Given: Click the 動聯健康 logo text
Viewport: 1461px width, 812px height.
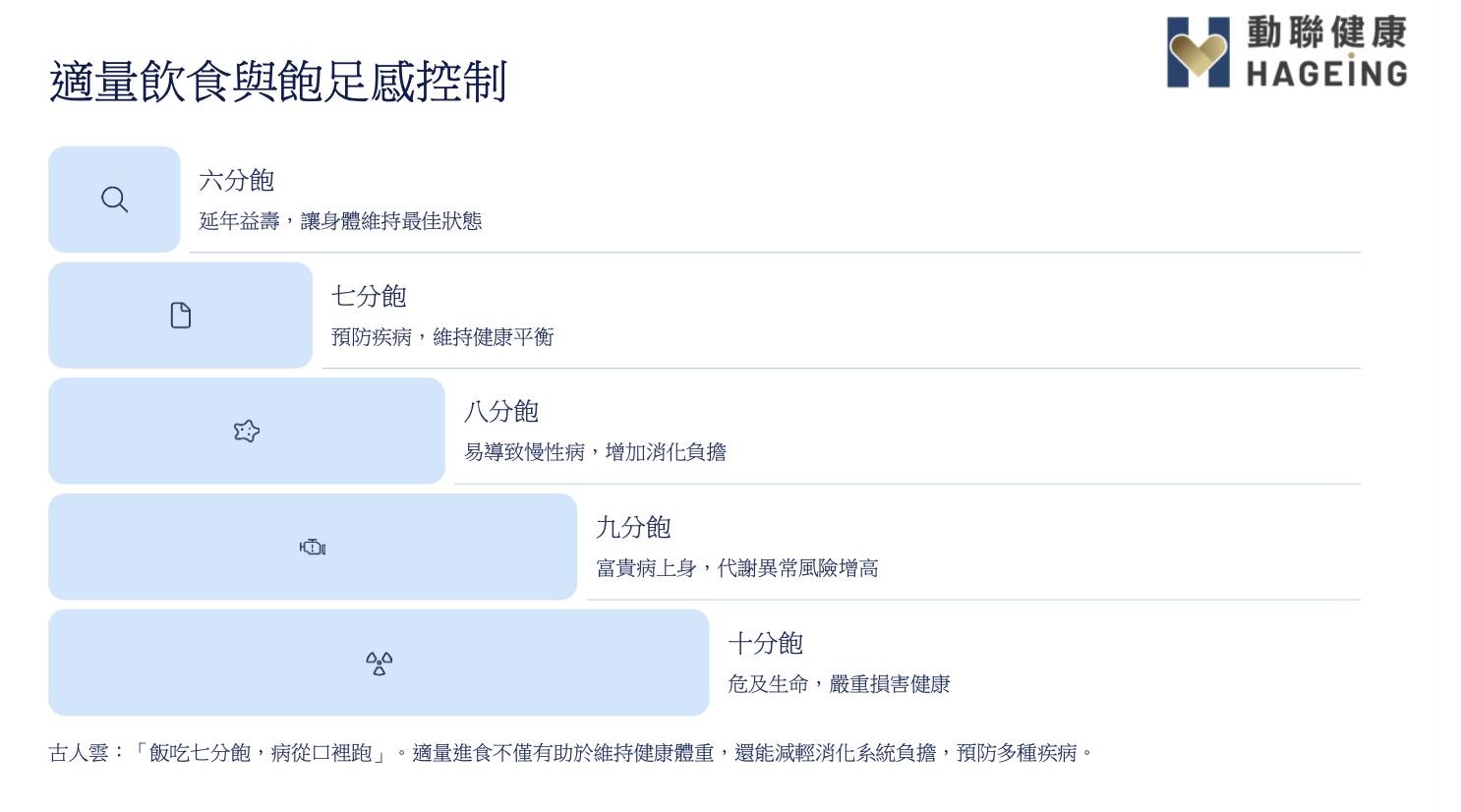Looking at the screenshot, I should [x=1327, y=32].
